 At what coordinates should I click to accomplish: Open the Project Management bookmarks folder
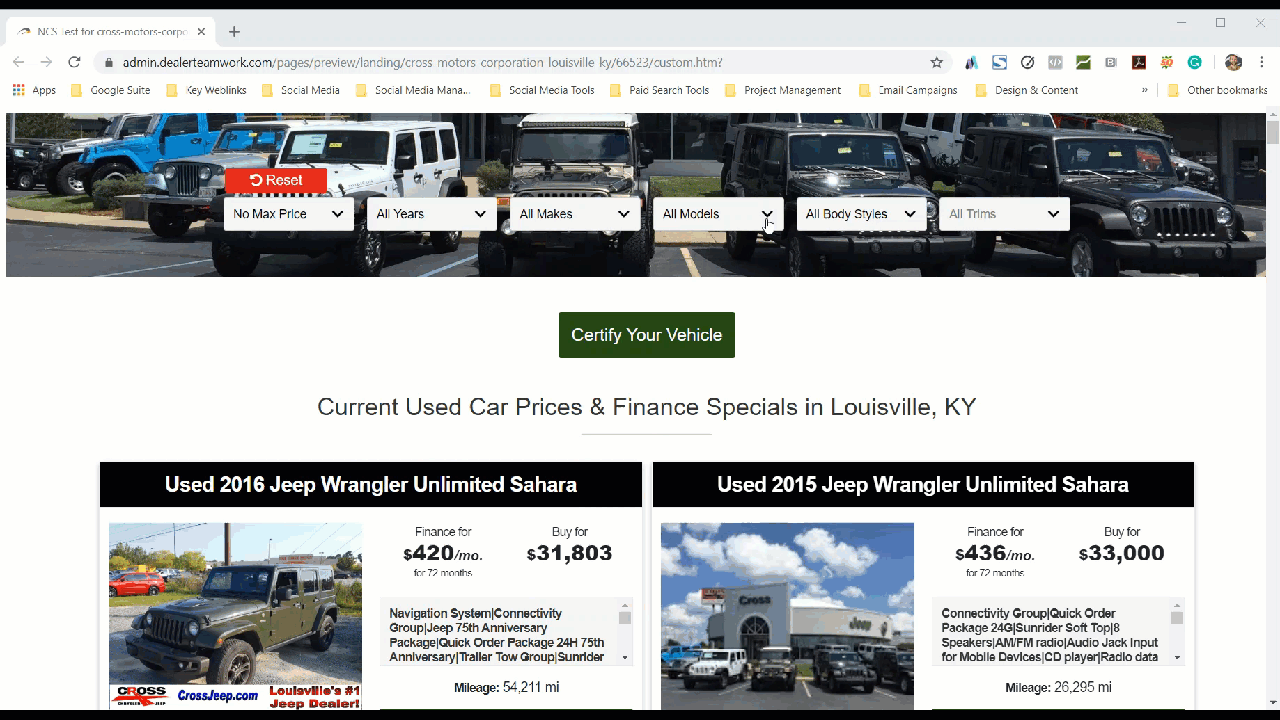[x=782, y=90]
